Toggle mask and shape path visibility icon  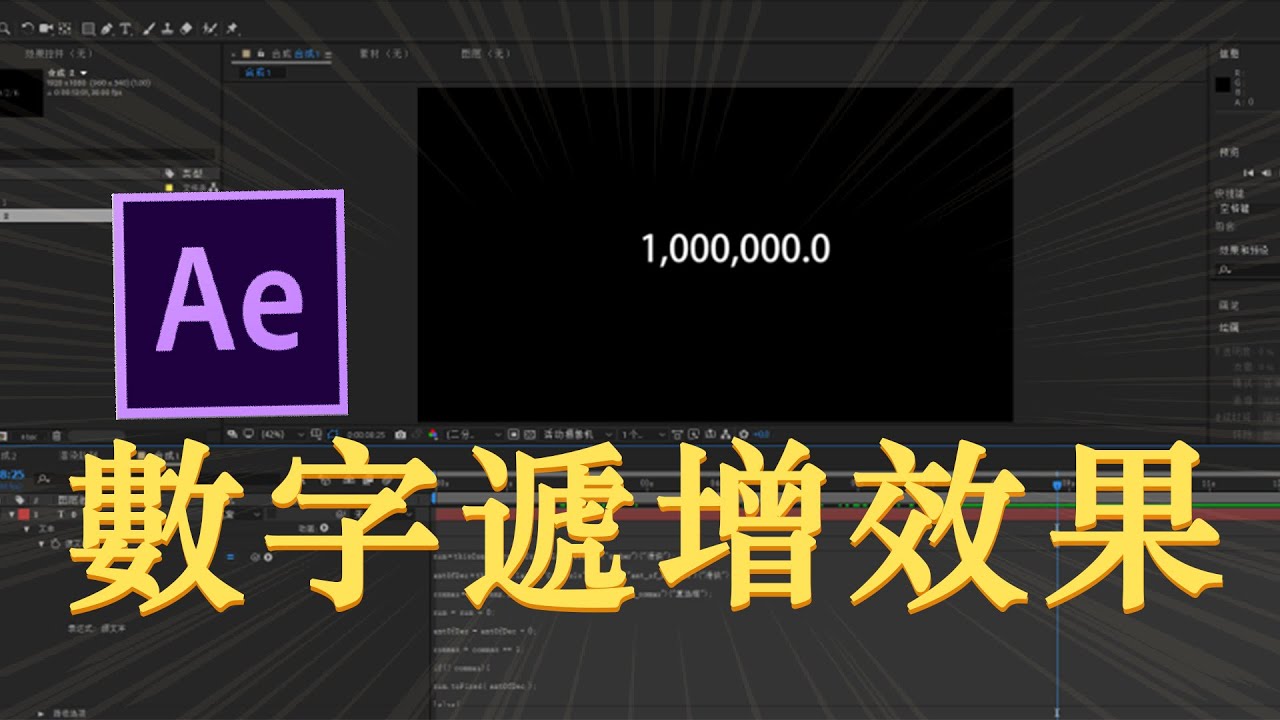[x=332, y=434]
